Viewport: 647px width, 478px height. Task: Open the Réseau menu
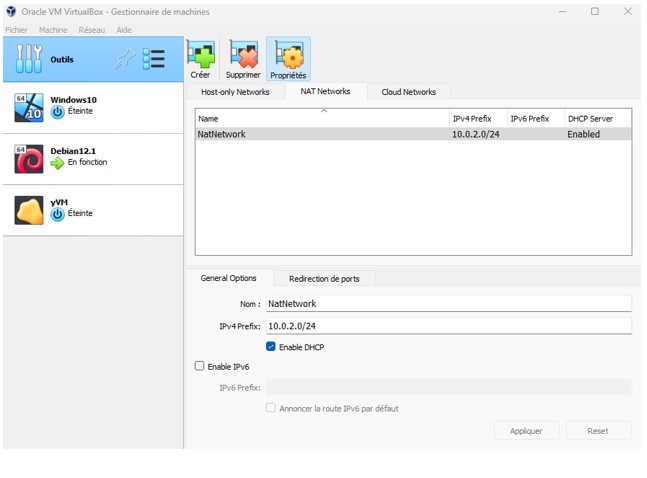pos(91,30)
